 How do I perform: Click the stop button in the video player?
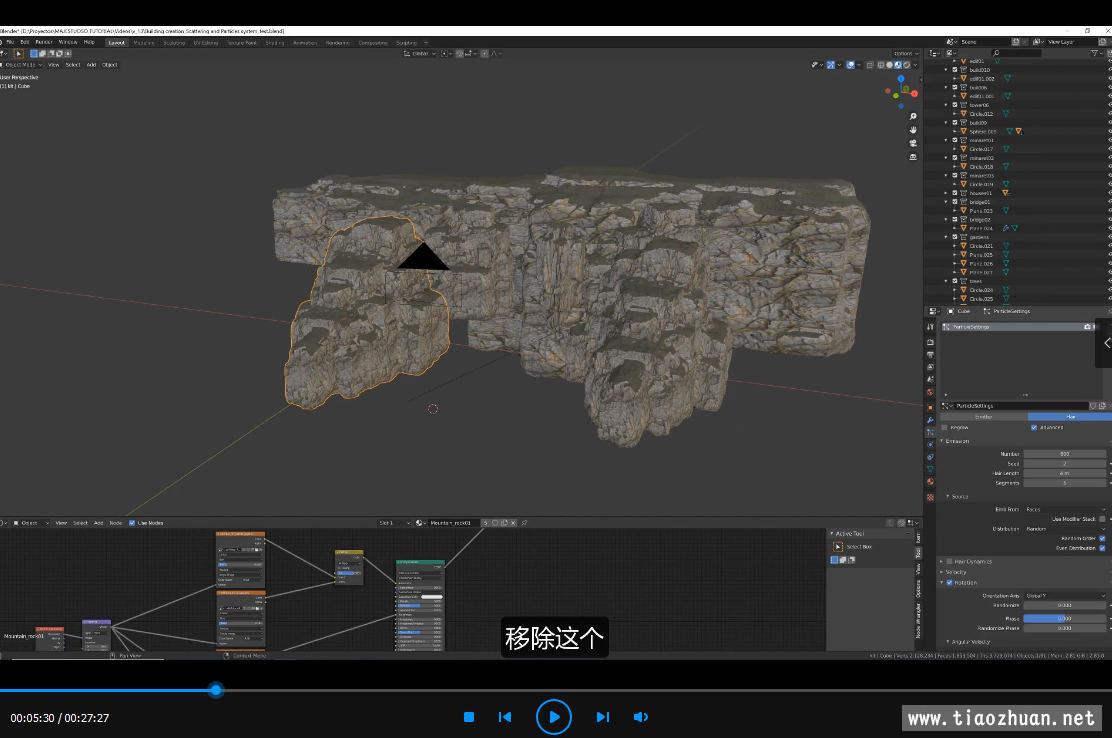[469, 717]
